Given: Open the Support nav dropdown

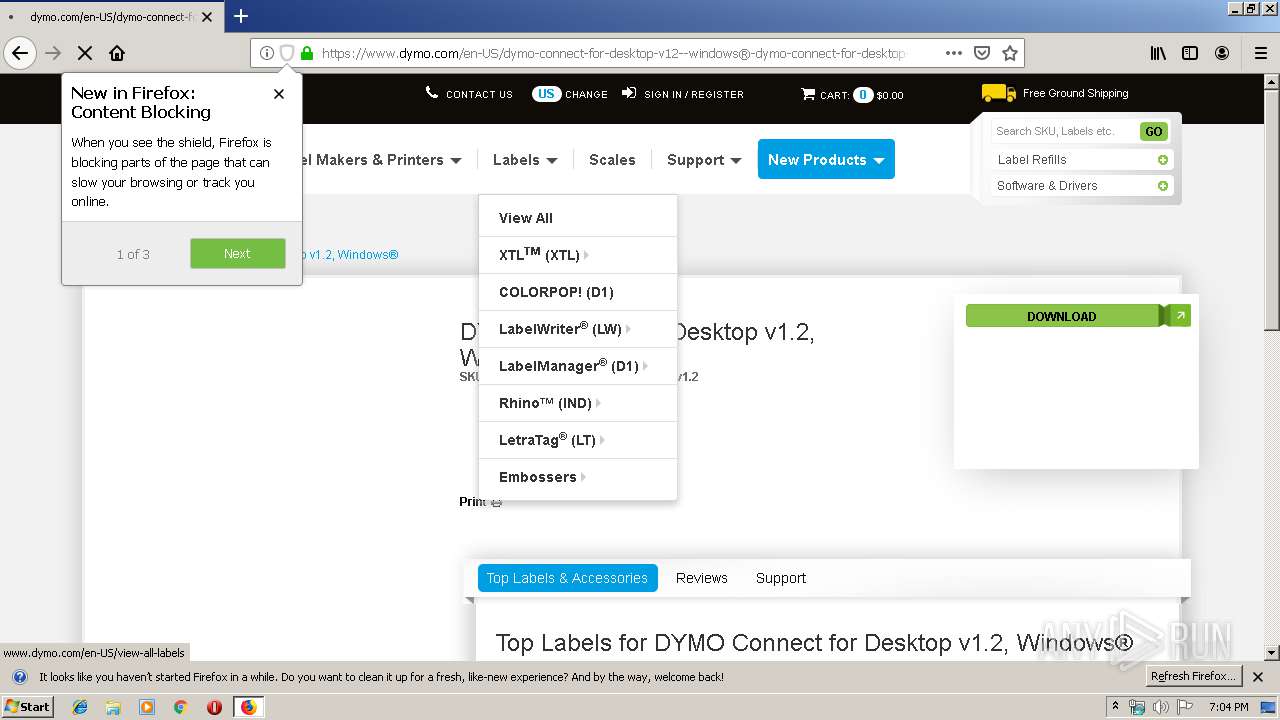Looking at the screenshot, I should [x=704, y=160].
